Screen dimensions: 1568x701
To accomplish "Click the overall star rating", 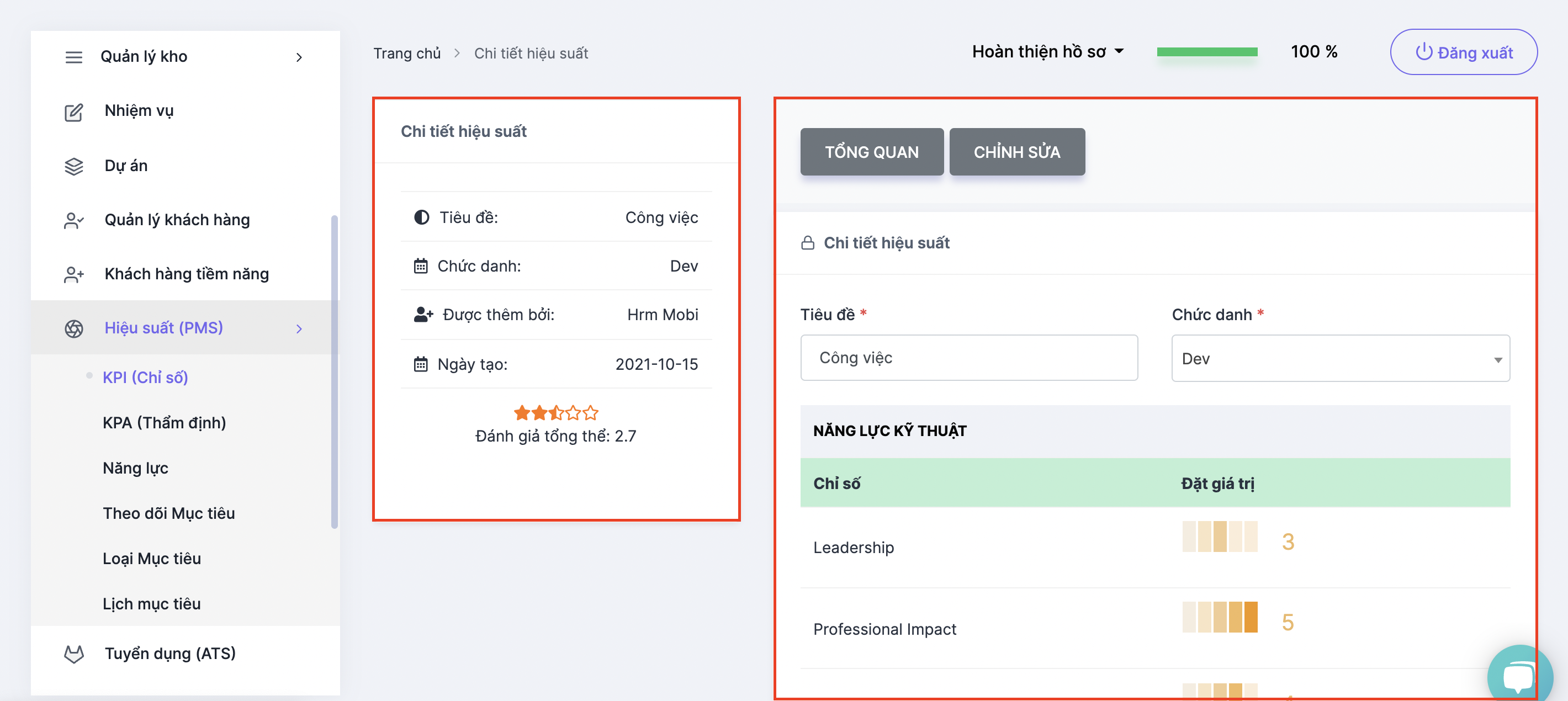I will pyautogui.click(x=556, y=413).
